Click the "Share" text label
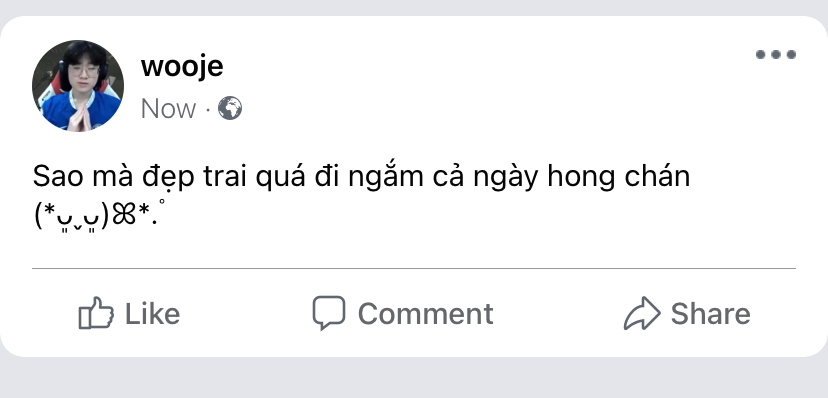The image size is (828, 398). tap(710, 314)
